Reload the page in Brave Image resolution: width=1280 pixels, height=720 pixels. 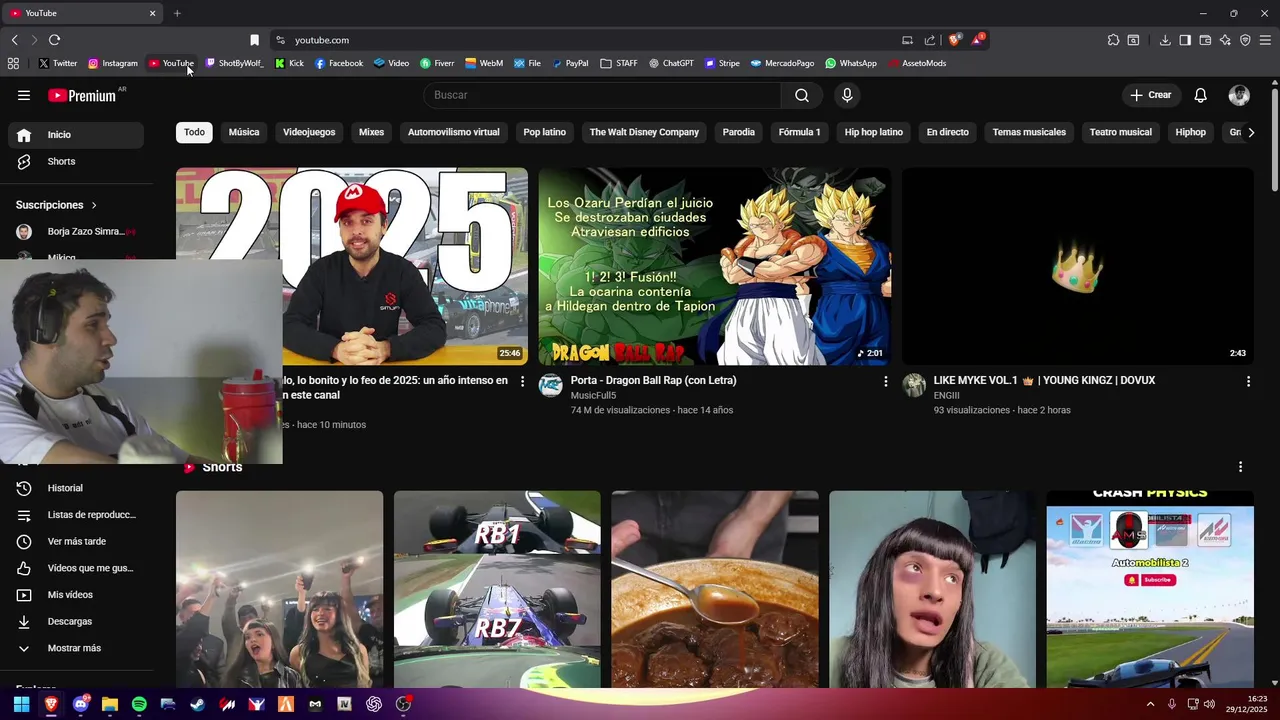[x=54, y=40]
